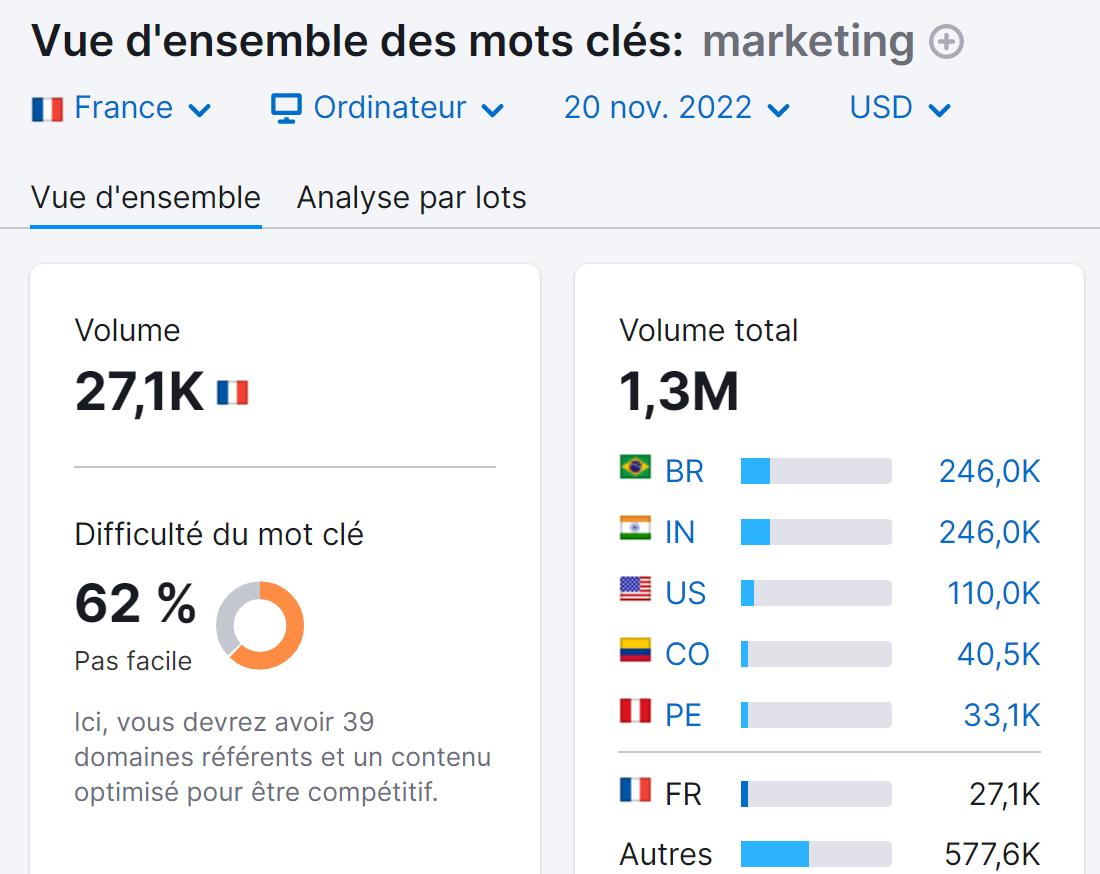Select the Brazil flag in the country list
This screenshot has height=874, width=1100.
click(634, 470)
